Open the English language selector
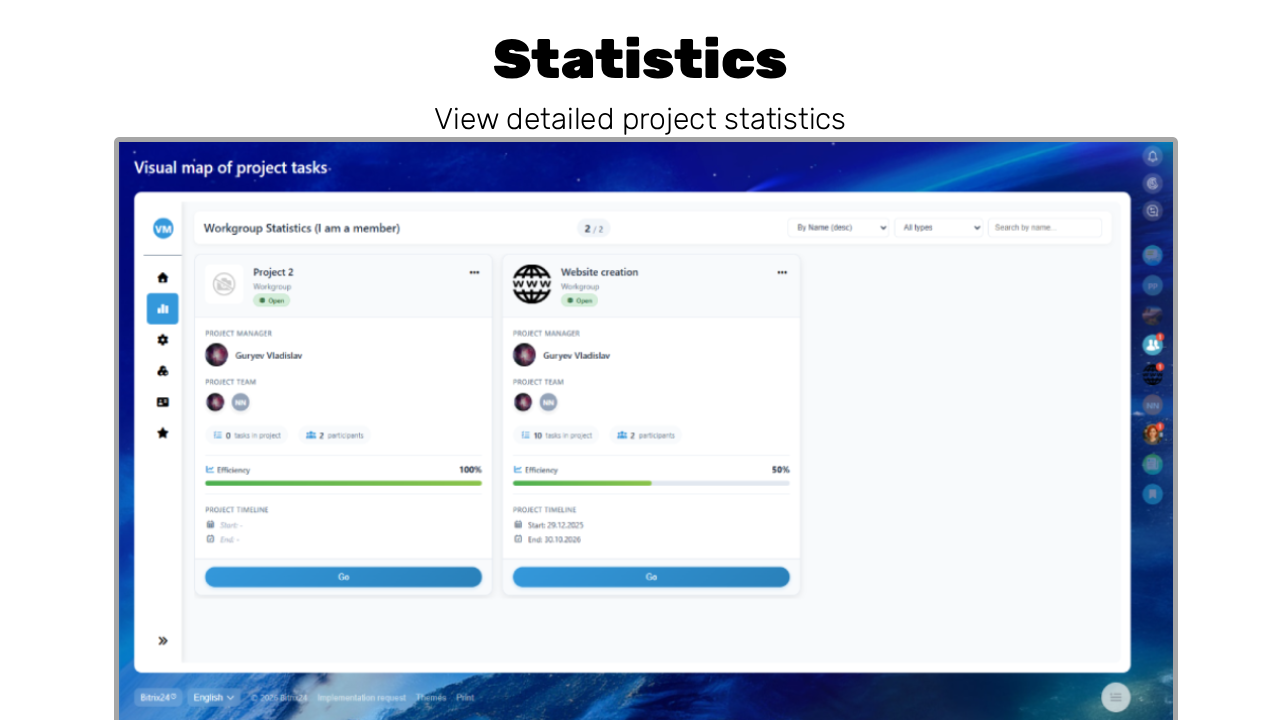 click(213, 697)
